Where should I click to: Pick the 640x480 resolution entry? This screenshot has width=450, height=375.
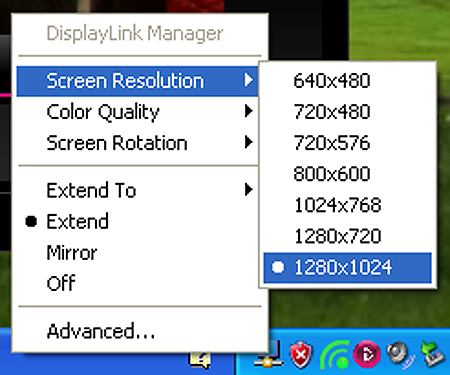point(347,81)
